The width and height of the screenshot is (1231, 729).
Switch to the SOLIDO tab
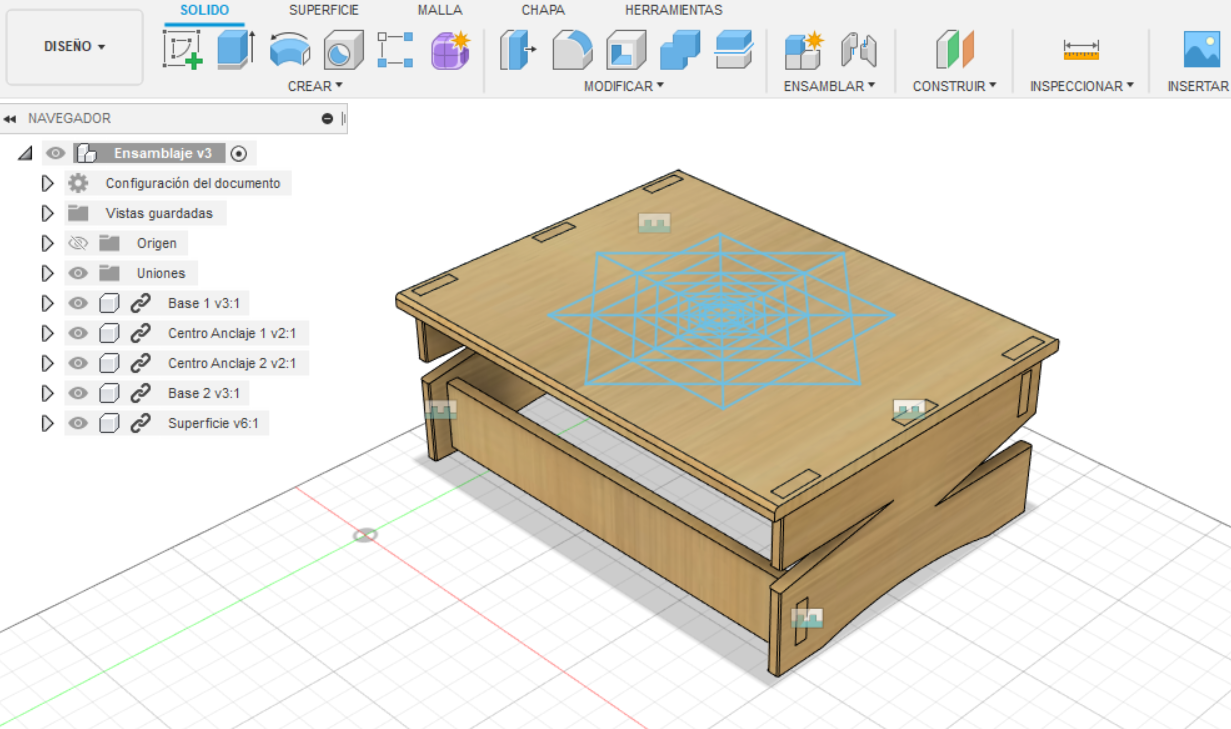(x=204, y=10)
